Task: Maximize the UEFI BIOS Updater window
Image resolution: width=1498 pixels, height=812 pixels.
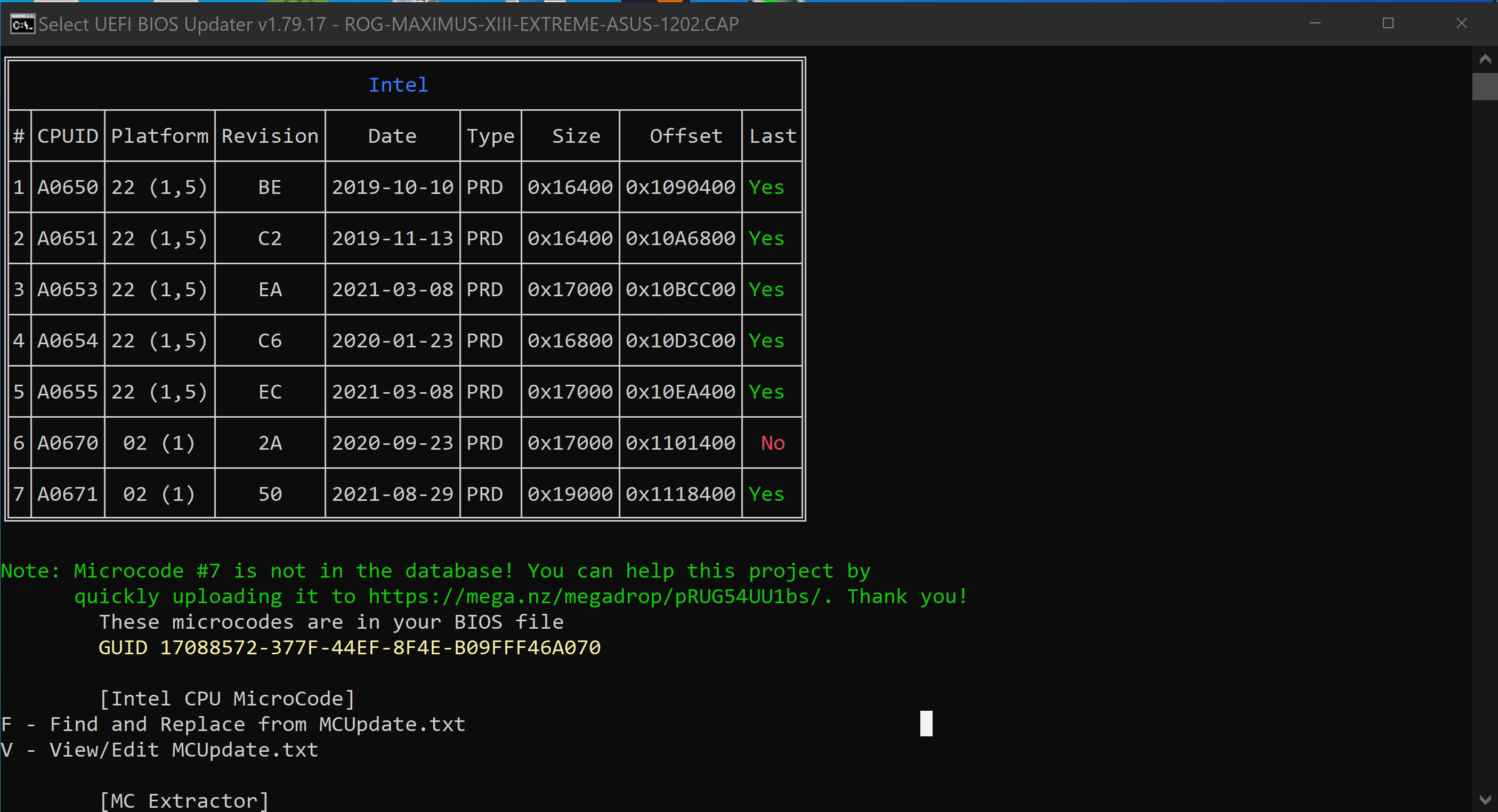Action: point(1388,24)
